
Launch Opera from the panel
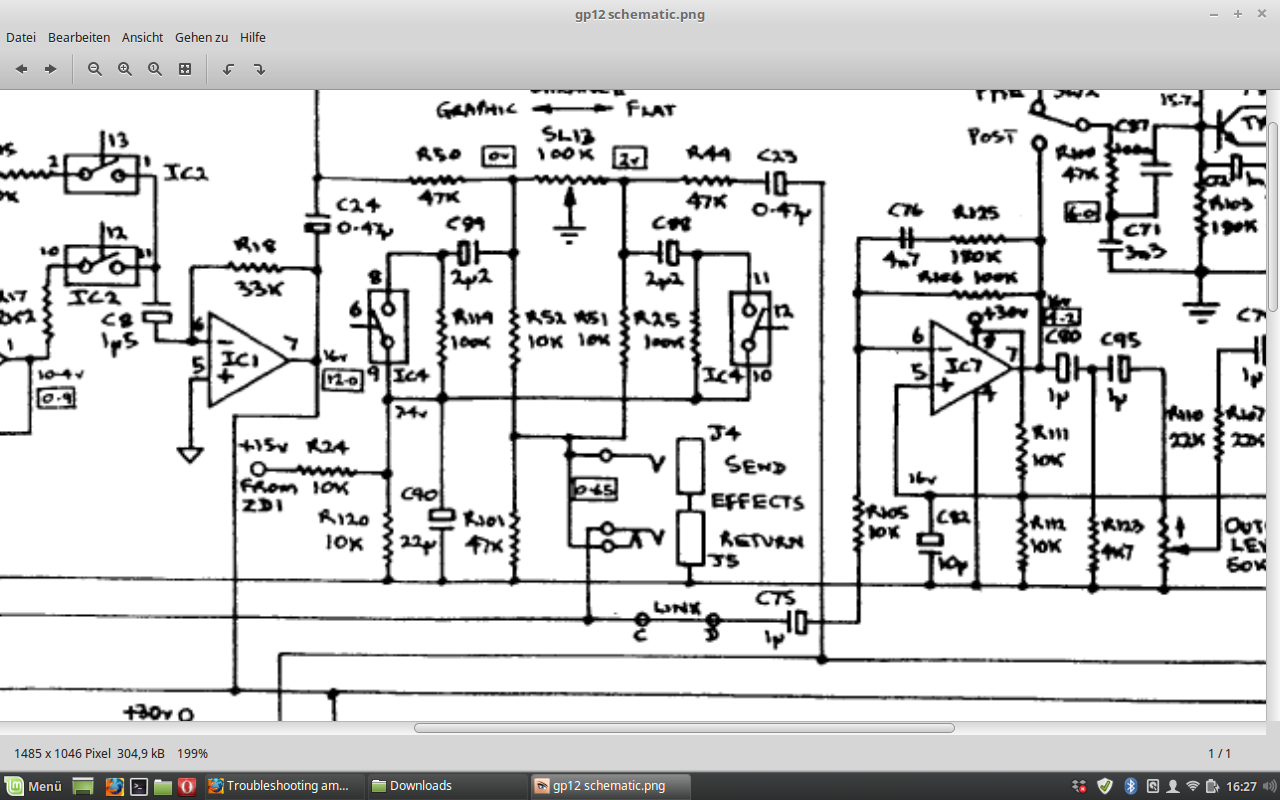point(187,786)
